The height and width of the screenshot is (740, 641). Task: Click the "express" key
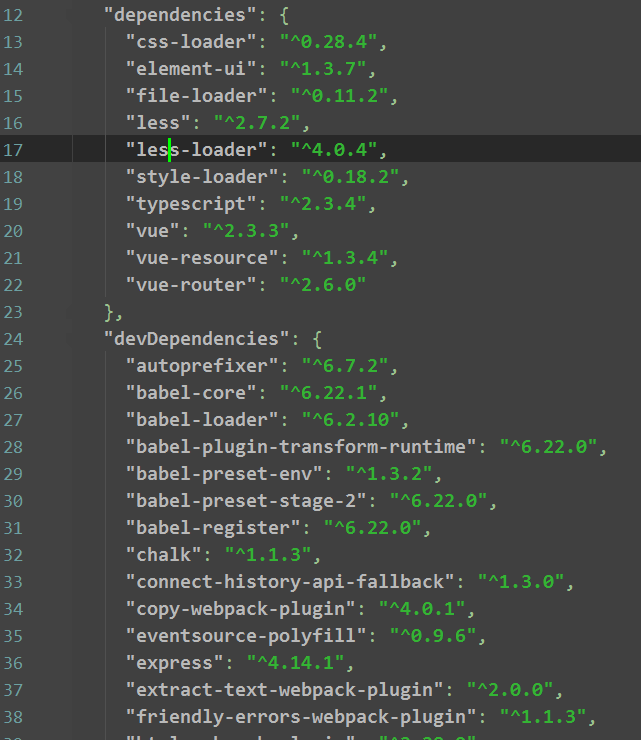(174, 663)
